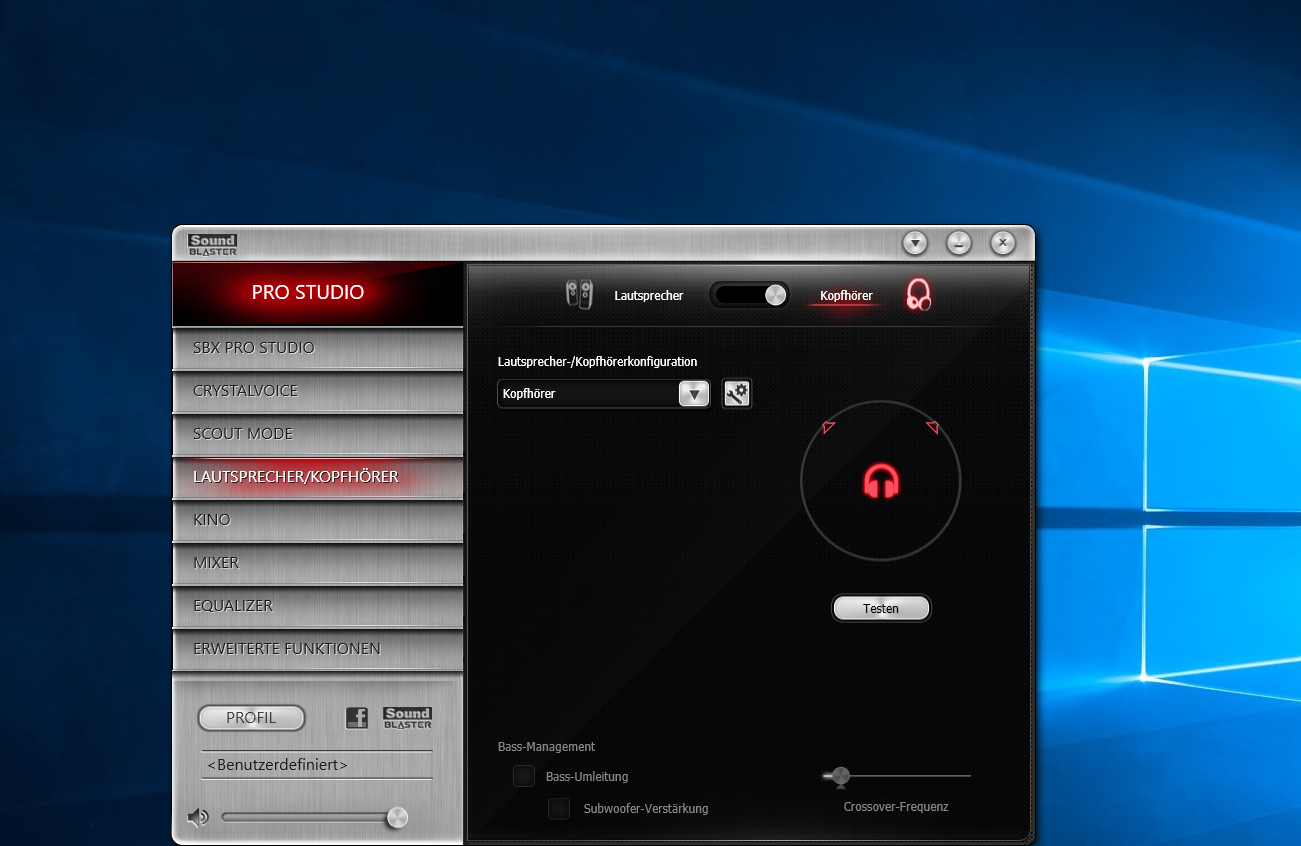The height and width of the screenshot is (846, 1301).
Task: Open the SCOUT MODE section
Action: tap(318, 434)
